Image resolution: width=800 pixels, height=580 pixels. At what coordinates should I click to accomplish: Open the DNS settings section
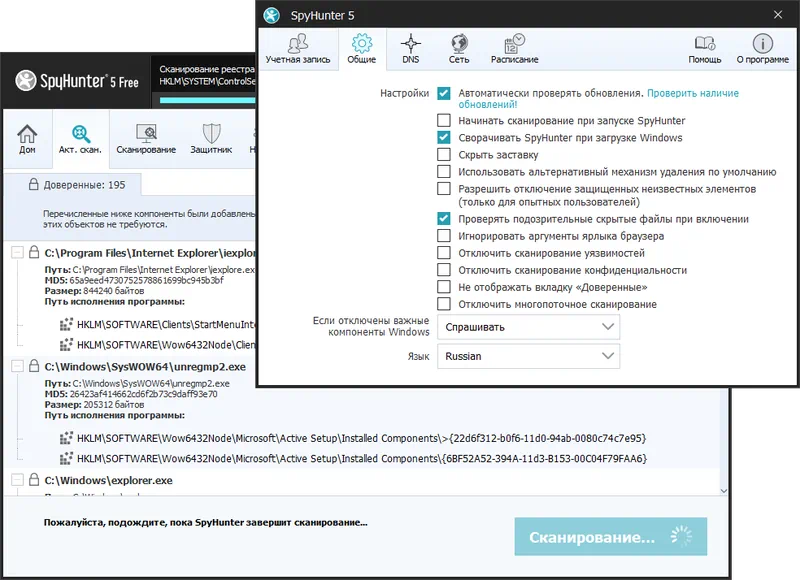(x=410, y=49)
